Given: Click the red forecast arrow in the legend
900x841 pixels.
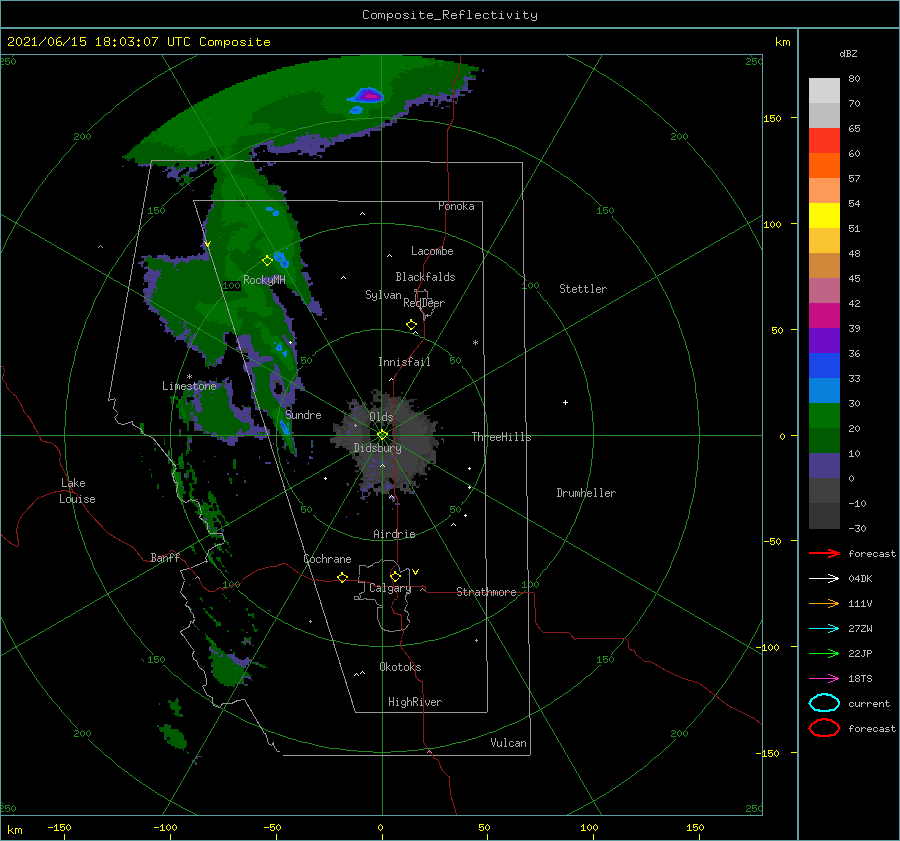Looking at the screenshot, I should (x=824, y=553).
